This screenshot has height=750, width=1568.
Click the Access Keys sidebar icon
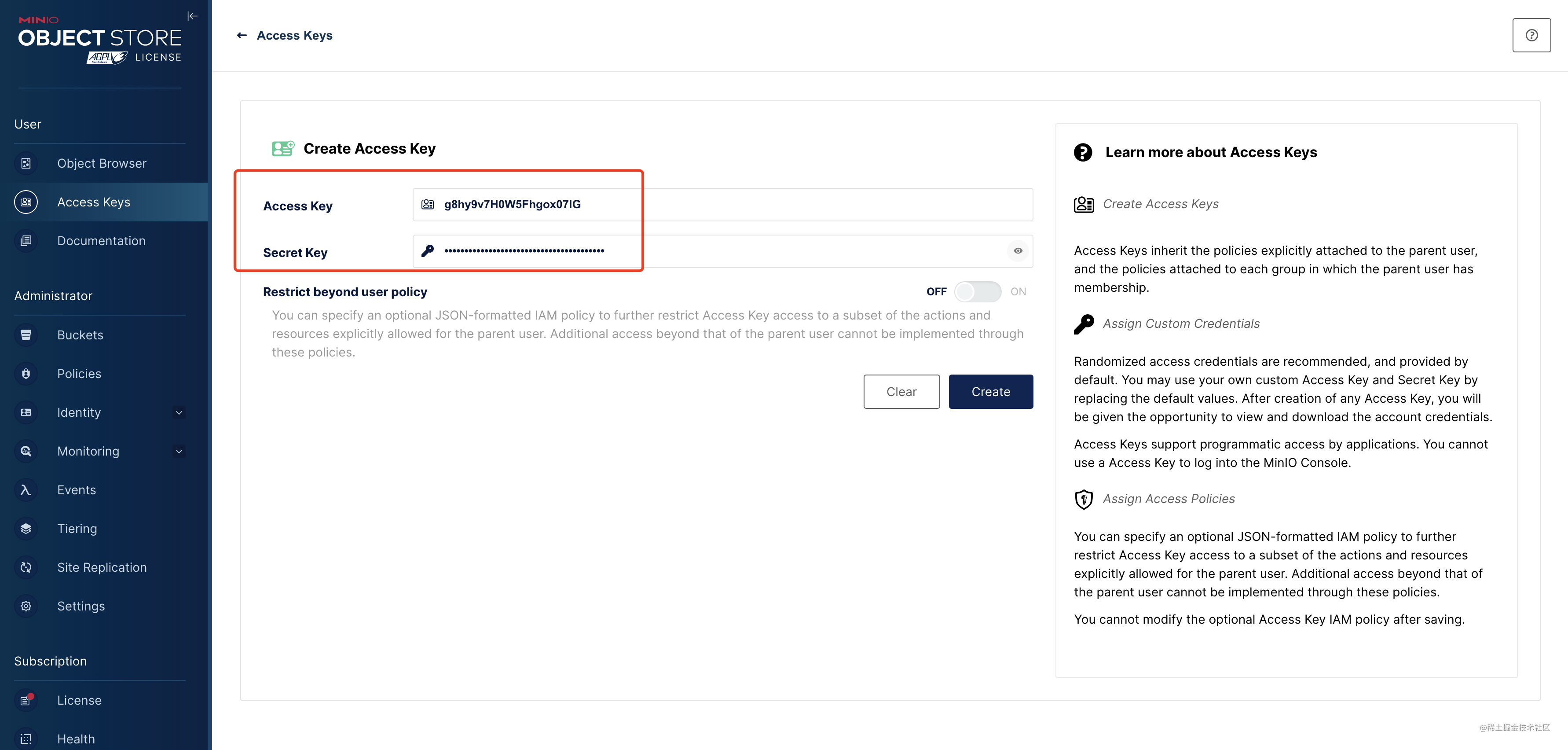pos(26,202)
